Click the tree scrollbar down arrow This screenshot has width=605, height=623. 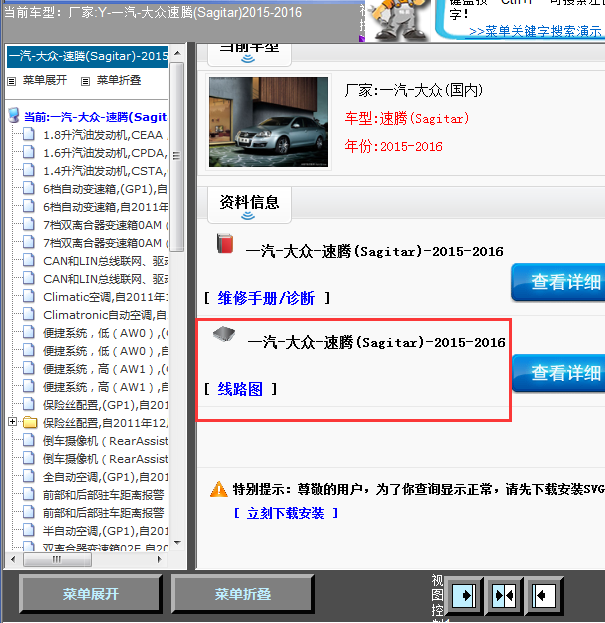coord(177,542)
